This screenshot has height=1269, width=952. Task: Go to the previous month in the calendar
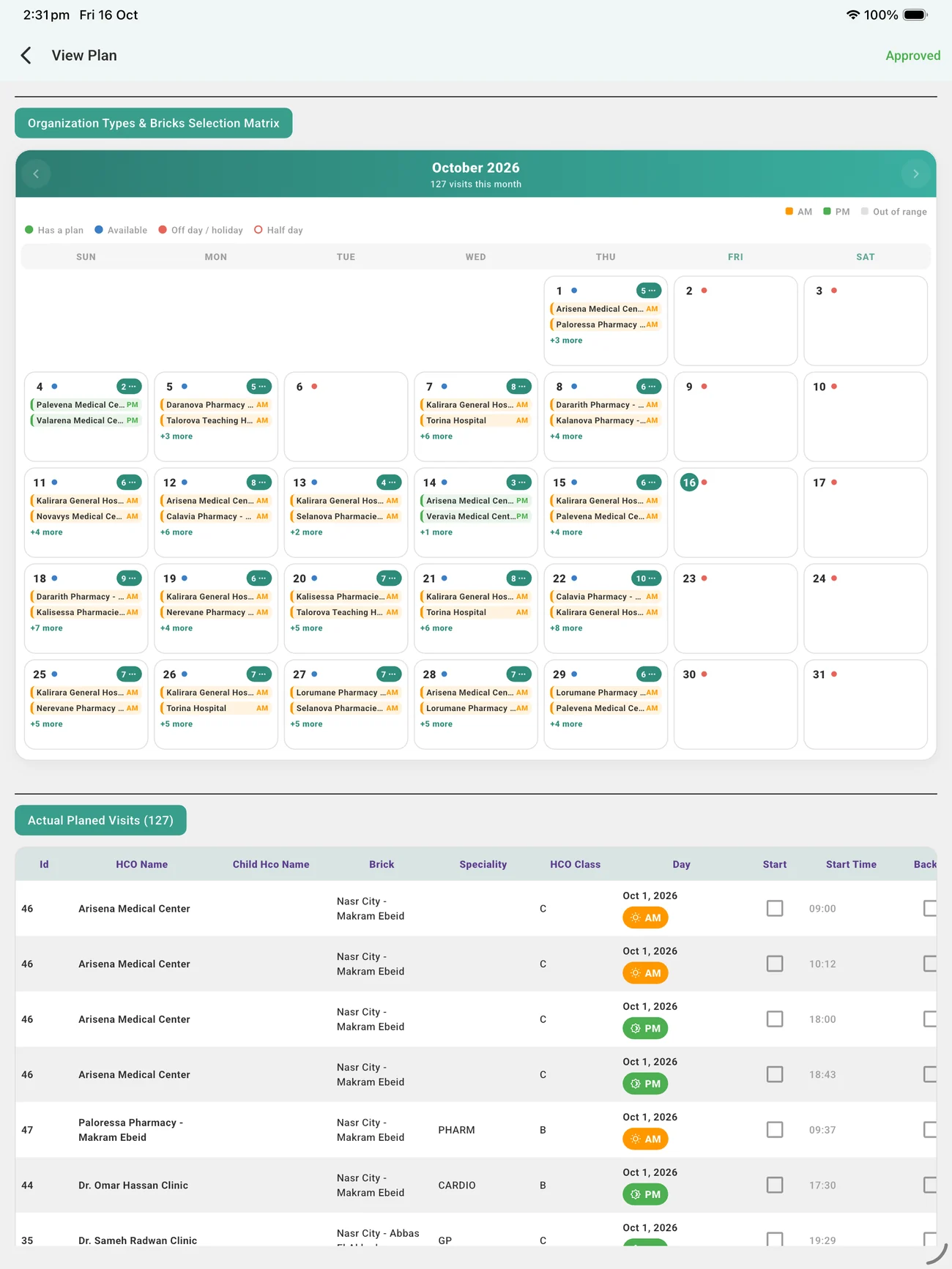[x=36, y=174]
